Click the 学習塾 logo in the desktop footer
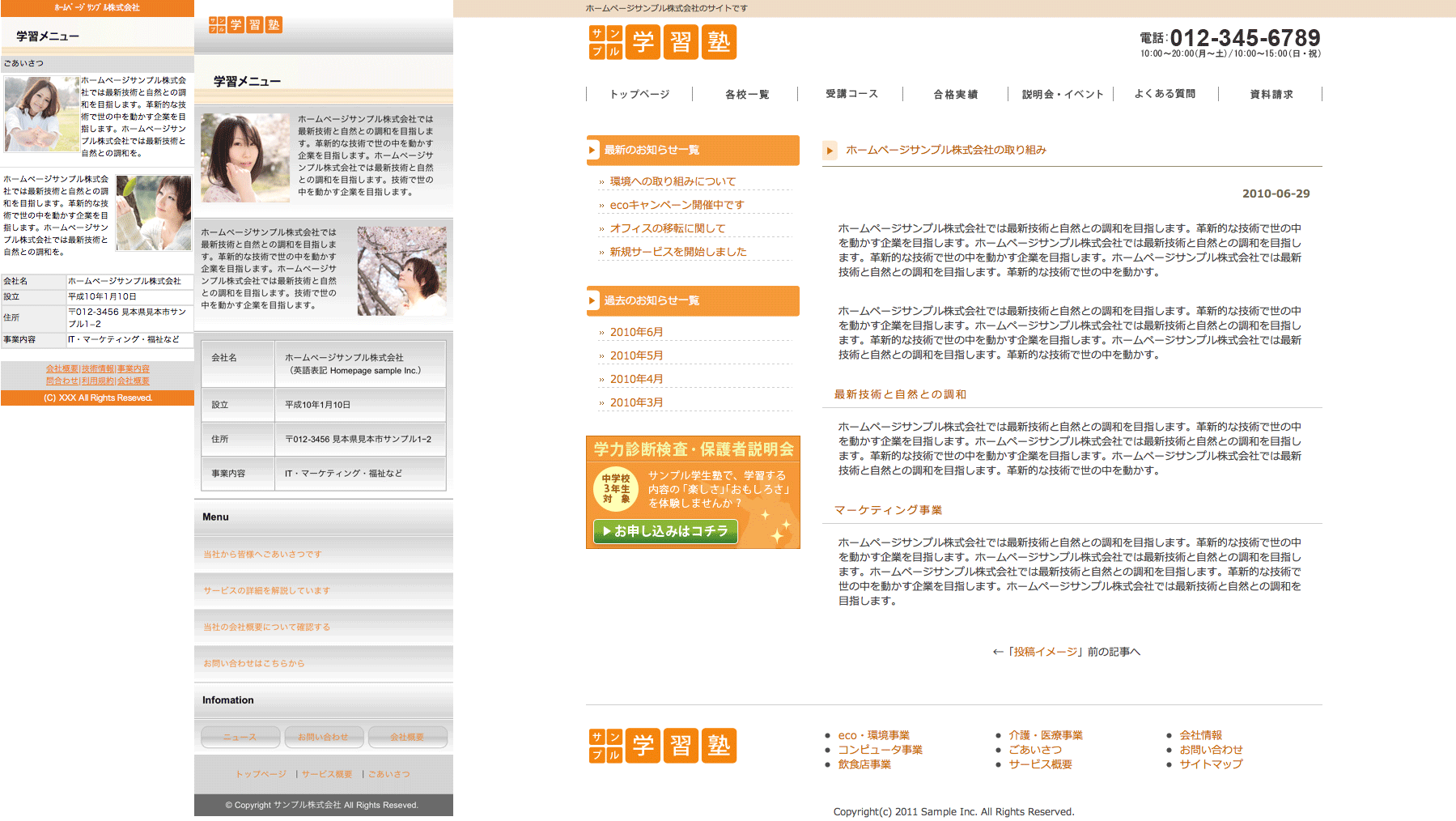This screenshot has width=1456, height=821. pos(662,746)
